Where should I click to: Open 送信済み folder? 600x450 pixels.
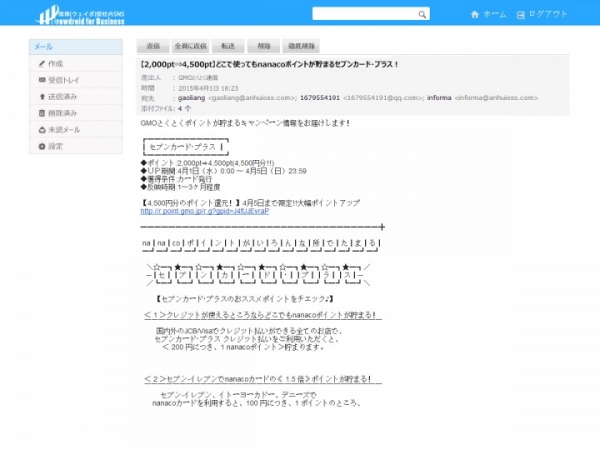(x=76, y=96)
